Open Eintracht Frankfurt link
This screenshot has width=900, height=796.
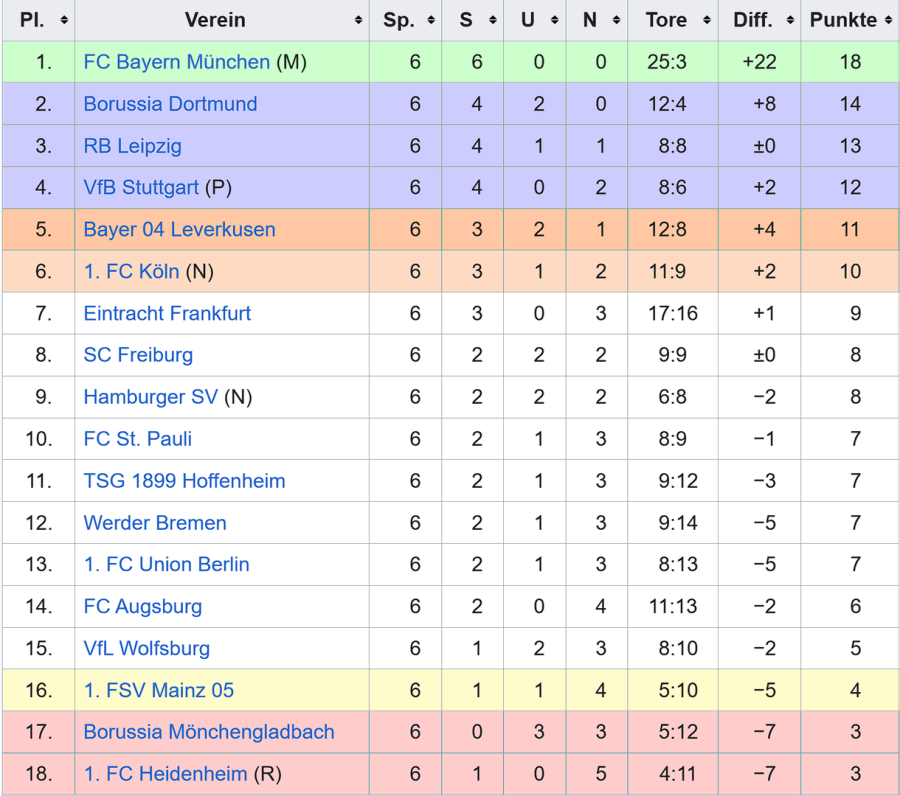pyautogui.click(x=167, y=314)
